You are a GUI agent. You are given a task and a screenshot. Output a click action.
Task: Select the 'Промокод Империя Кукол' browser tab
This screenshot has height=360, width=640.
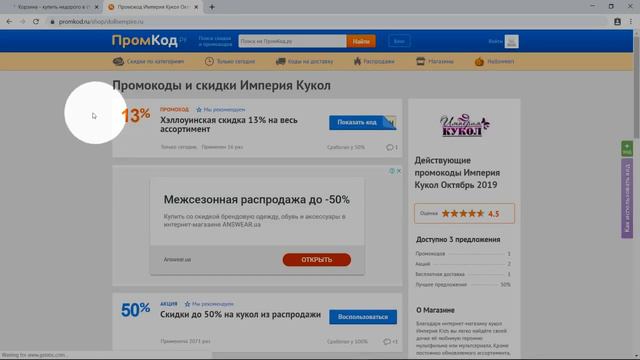coord(152,7)
